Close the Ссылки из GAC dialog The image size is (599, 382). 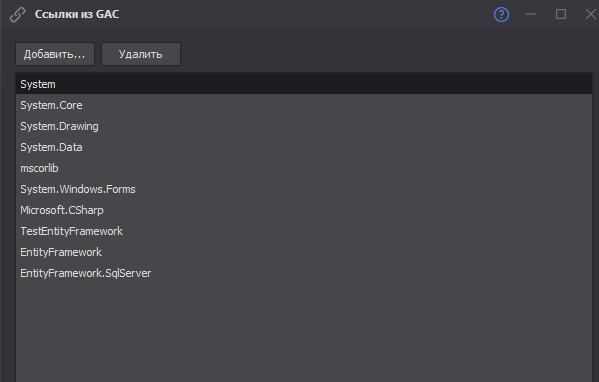[591, 14]
